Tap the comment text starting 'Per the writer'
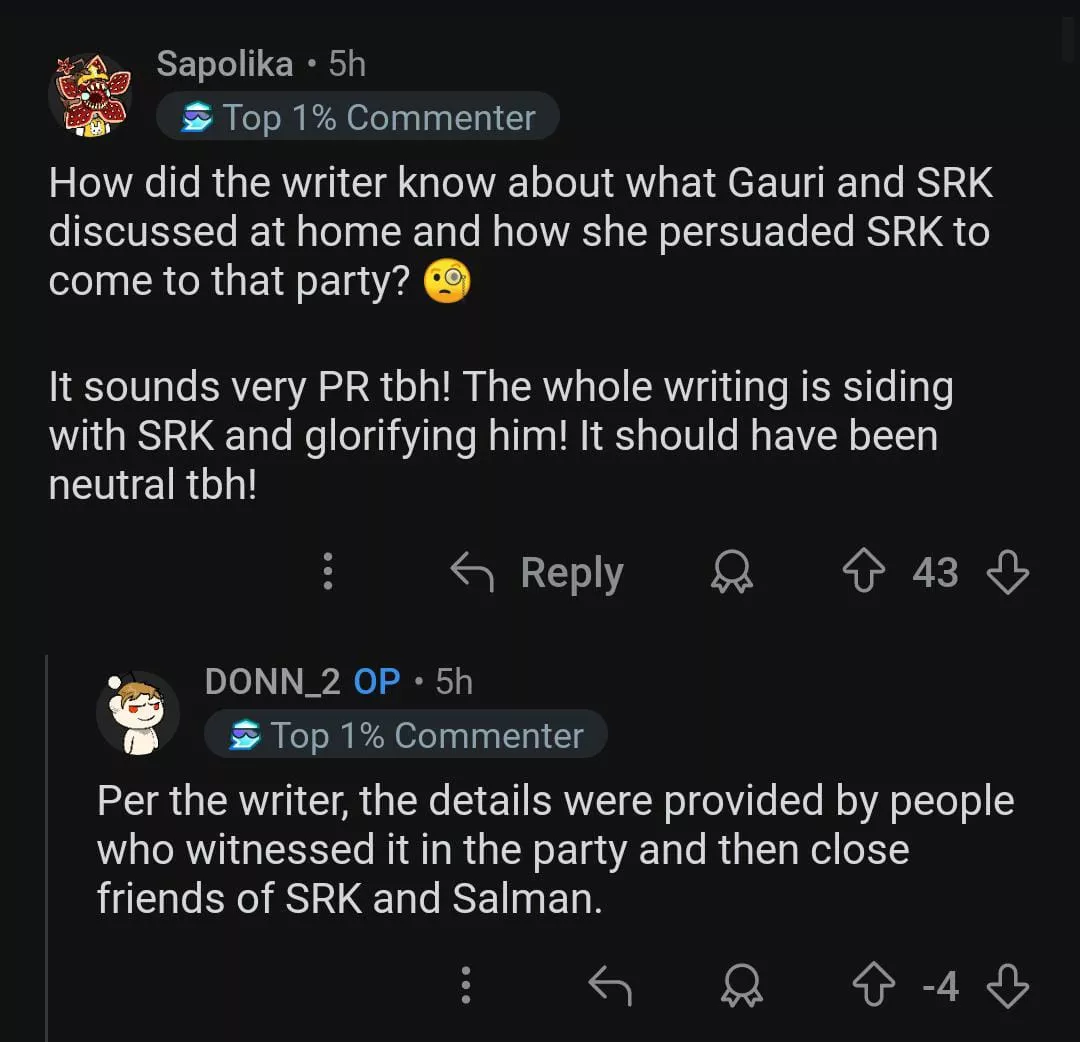The height and width of the screenshot is (1042, 1080). (x=555, y=849)
